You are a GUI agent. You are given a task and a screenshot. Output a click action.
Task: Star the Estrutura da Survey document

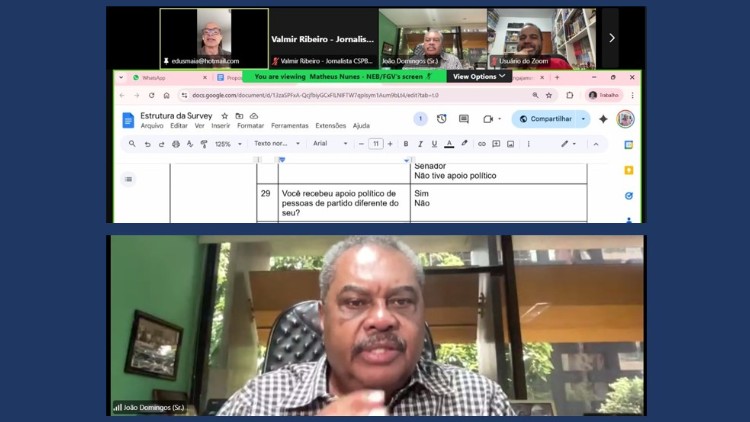coord(224,116)
